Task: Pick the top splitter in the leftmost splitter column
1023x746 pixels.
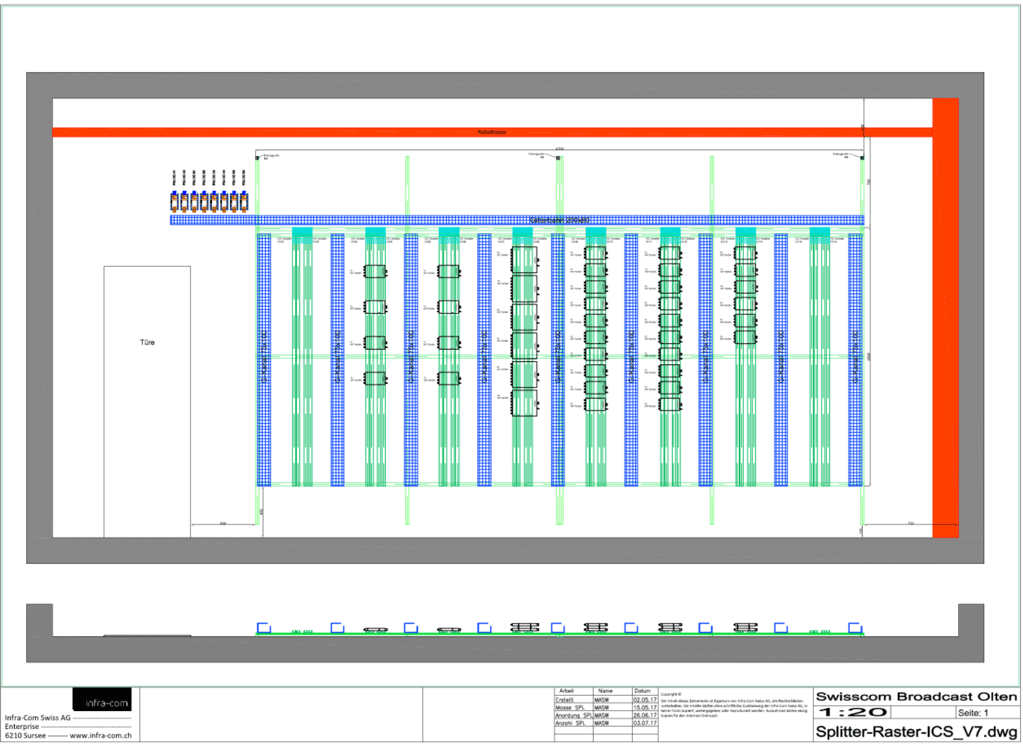Action: coord(375,272)
